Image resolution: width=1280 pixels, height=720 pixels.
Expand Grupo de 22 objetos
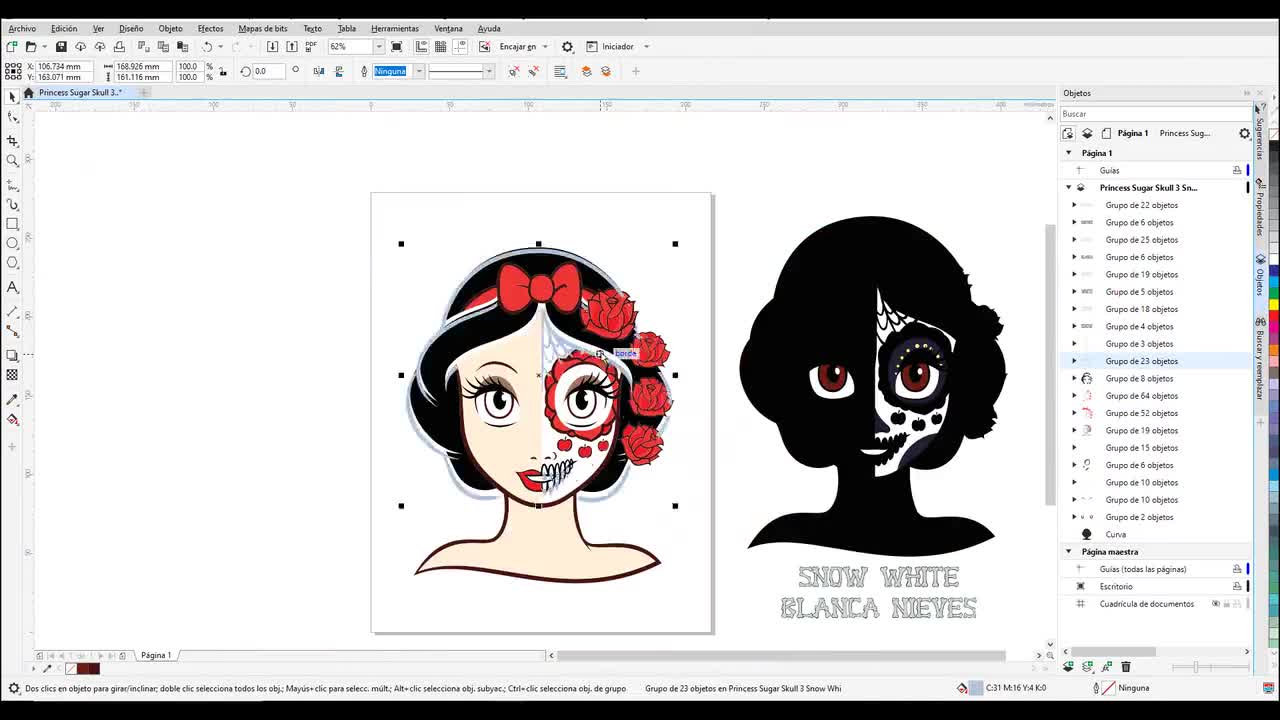(1075, 205)
